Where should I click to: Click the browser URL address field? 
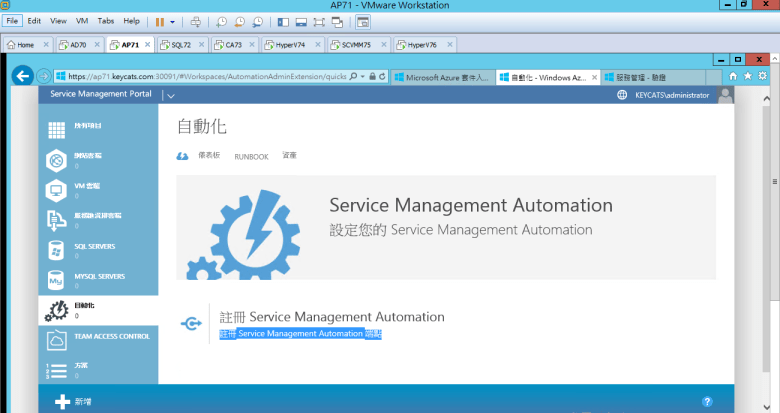[200, 76]
